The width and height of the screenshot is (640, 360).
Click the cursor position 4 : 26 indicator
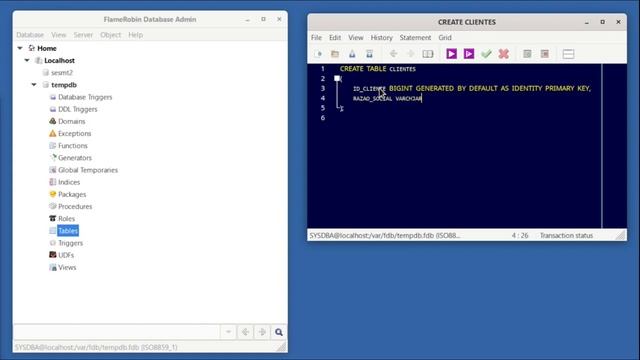520,236
